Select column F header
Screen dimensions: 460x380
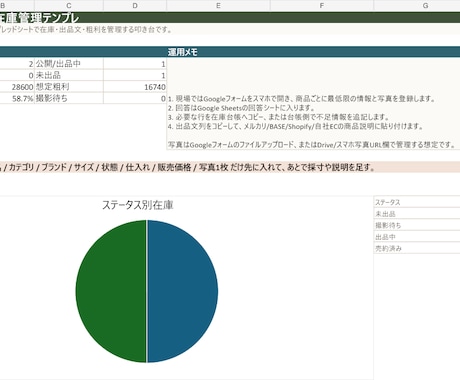pos(322,5)
